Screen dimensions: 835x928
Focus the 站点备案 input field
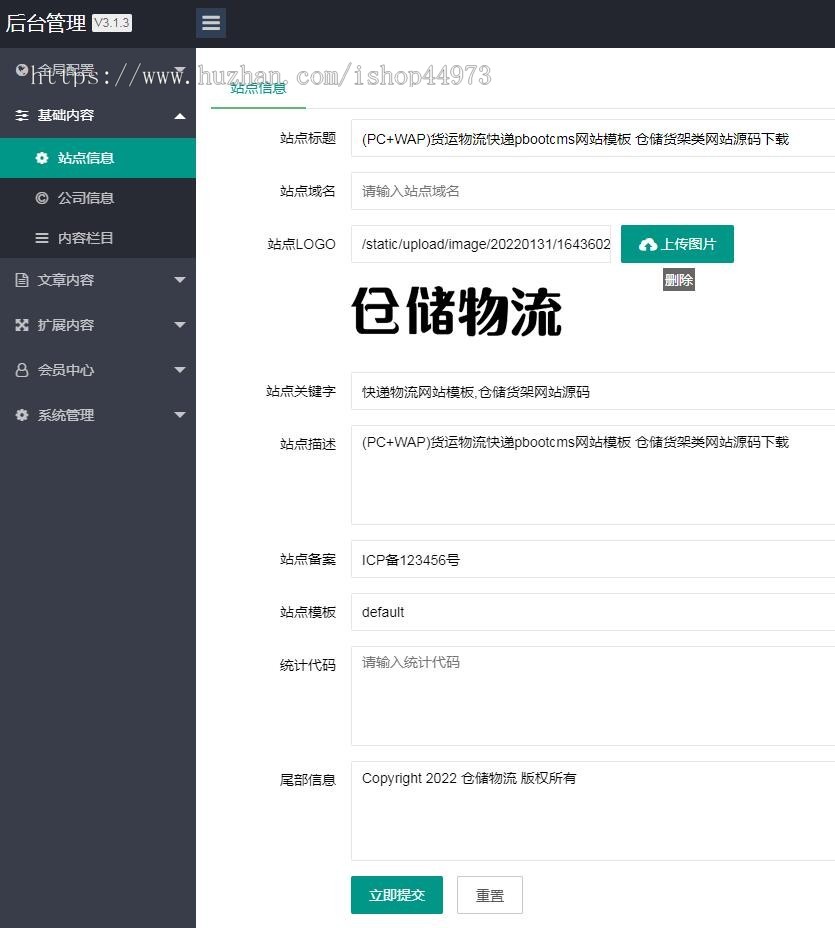(593, 559)
